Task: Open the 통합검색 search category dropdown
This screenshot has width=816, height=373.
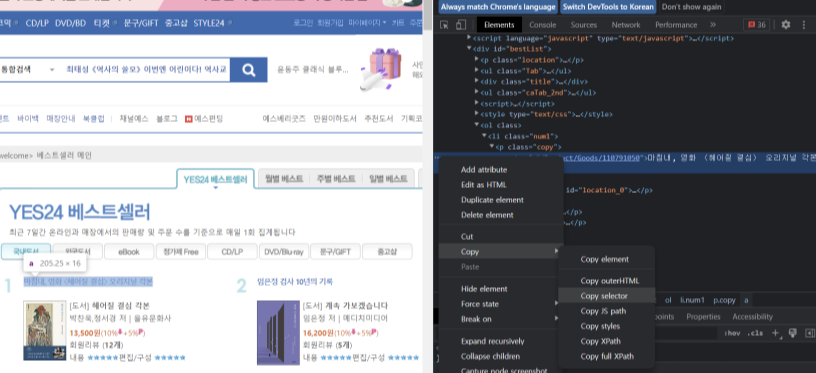Action: 28,70
